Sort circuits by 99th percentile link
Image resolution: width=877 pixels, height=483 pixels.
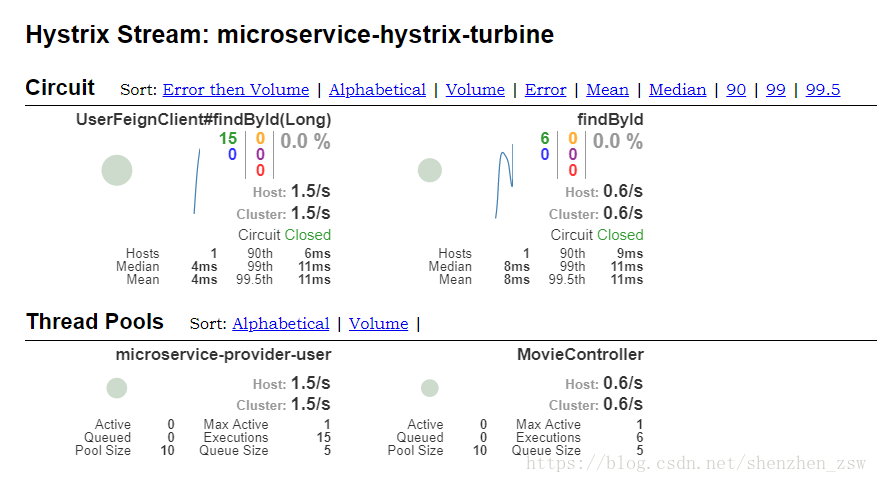[x=776, y=89]
